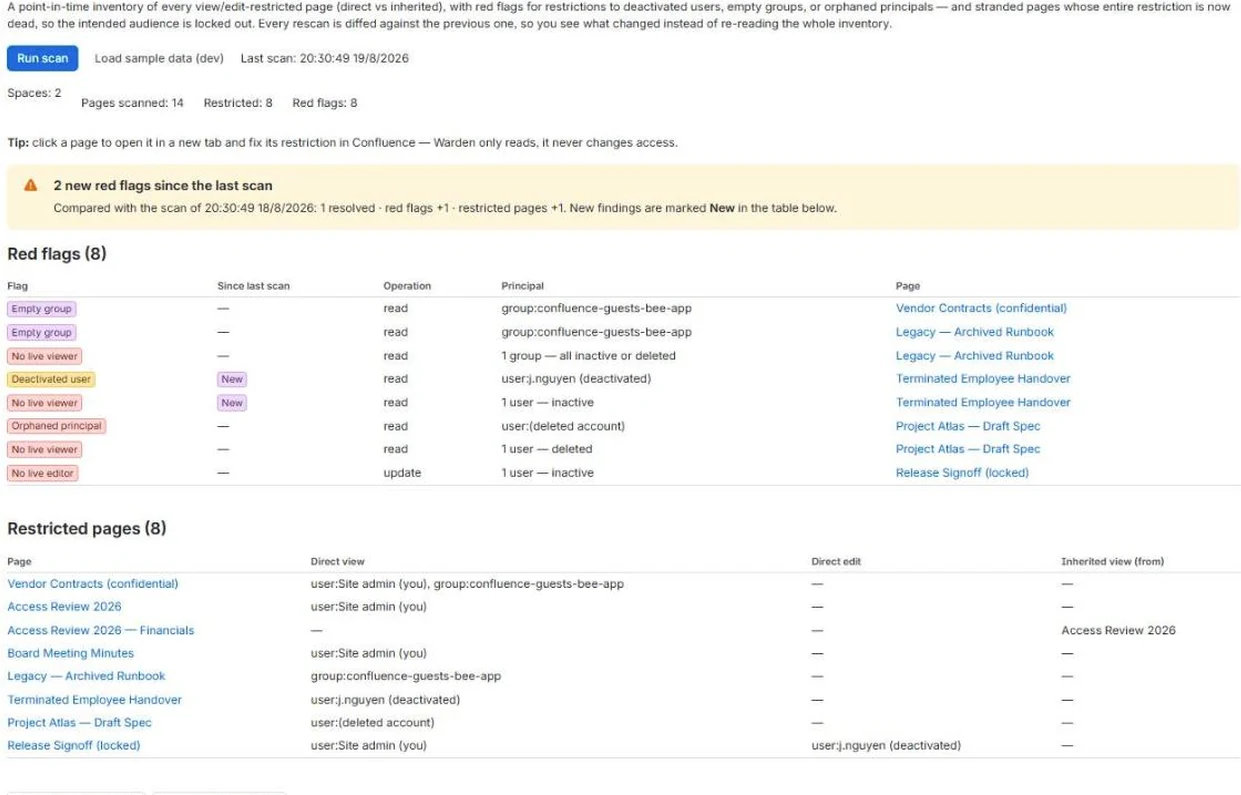Click the 'Last scan: 20:30:49 19/8/2026' timestamp
Image resolution: width=1241 pixels, height=795 pixels.
point(325,58)
